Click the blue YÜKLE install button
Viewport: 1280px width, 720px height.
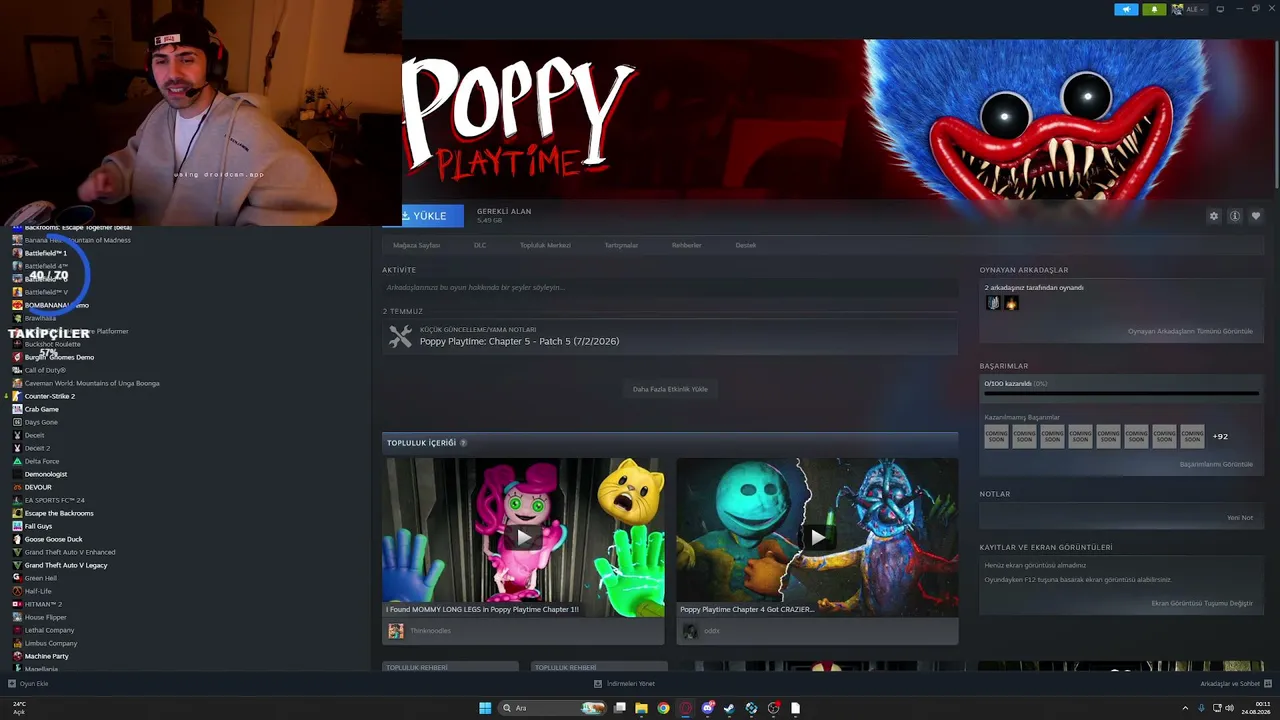[x=432, y=216]
